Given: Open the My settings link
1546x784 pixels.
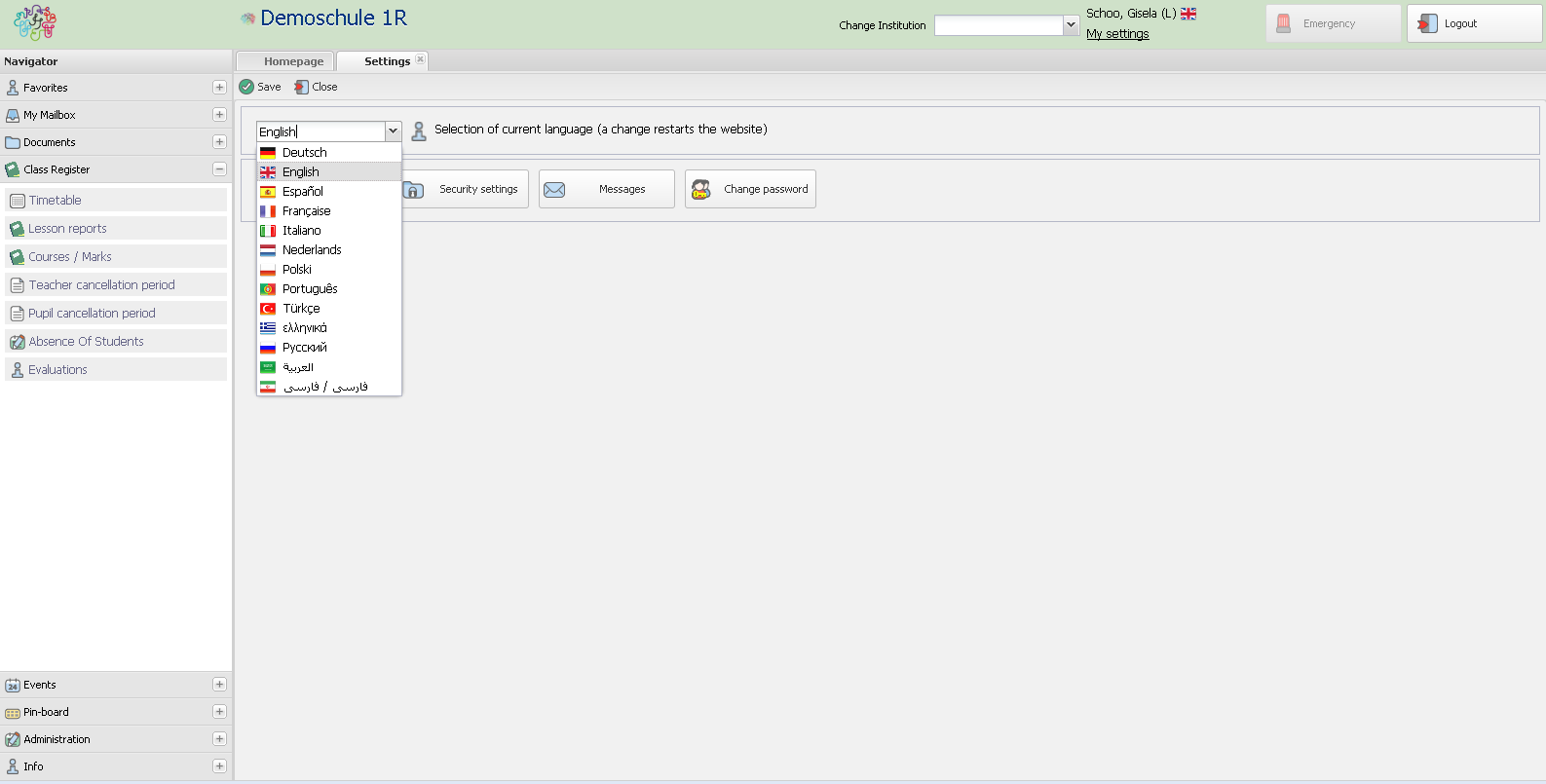Looking at the screenshot, I should pos(1117,34).
